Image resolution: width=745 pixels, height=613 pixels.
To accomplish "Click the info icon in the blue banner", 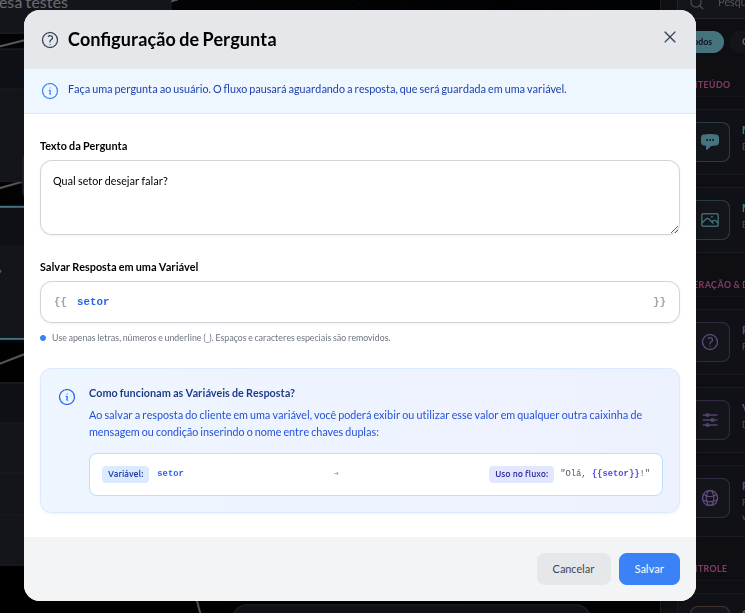I will [x=50, y=90].
